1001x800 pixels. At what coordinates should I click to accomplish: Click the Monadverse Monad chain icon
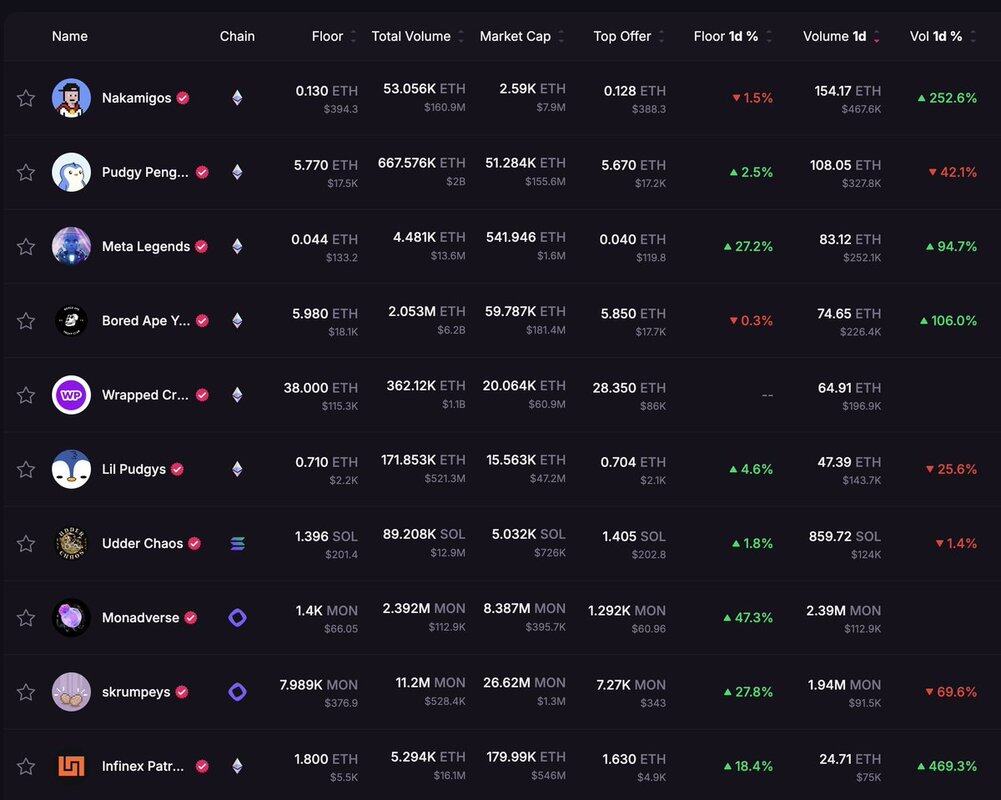point(237,618)
